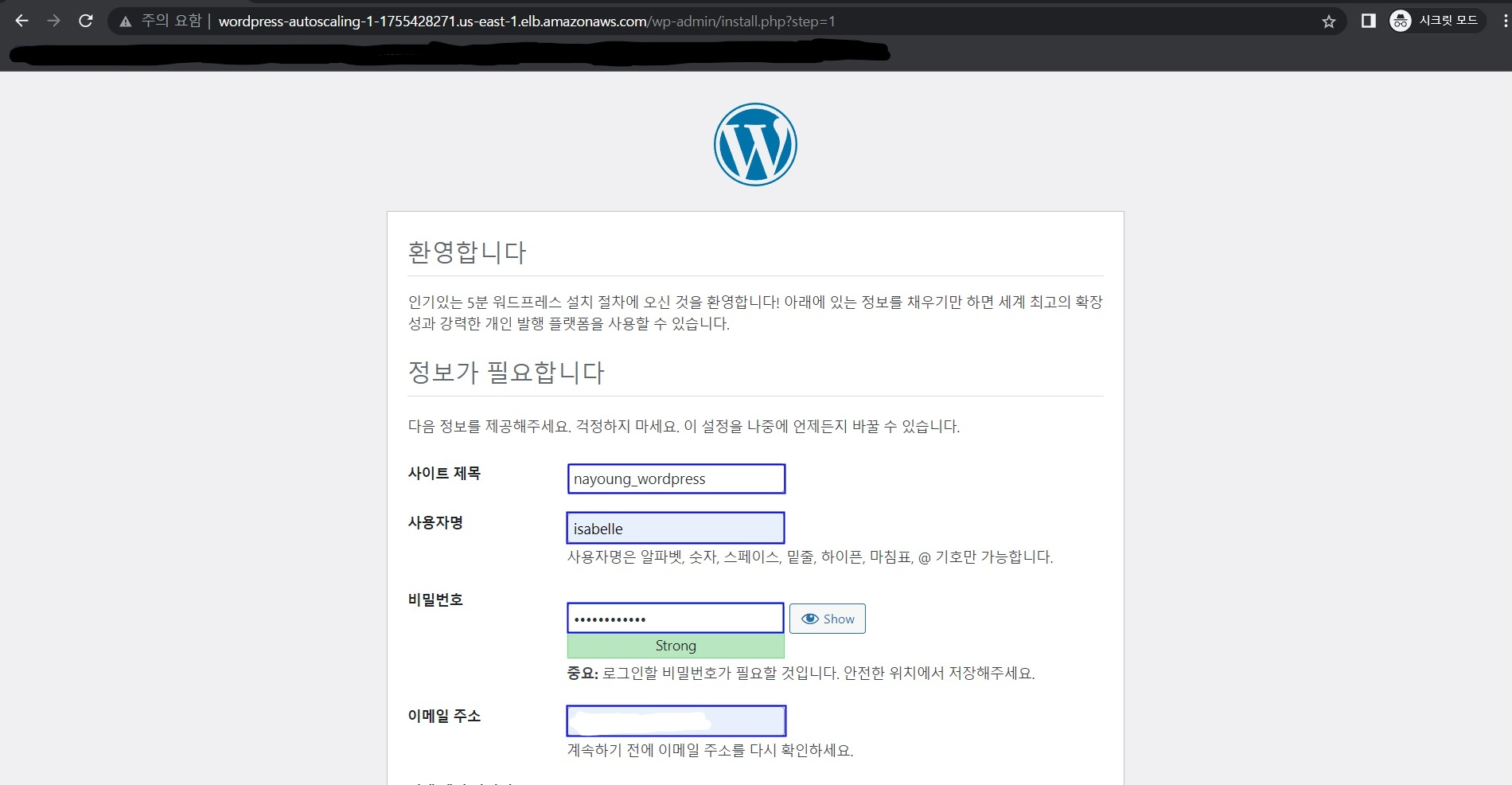Viewport: 1512px width, 785px height.
Task: Click the not-secure warning triangle icon
Action: pos(126,21)
